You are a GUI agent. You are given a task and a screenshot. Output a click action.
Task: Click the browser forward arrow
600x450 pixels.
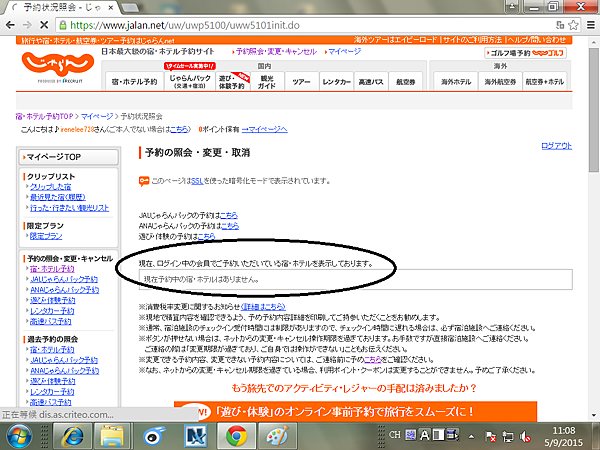click(x=27, y=25)
